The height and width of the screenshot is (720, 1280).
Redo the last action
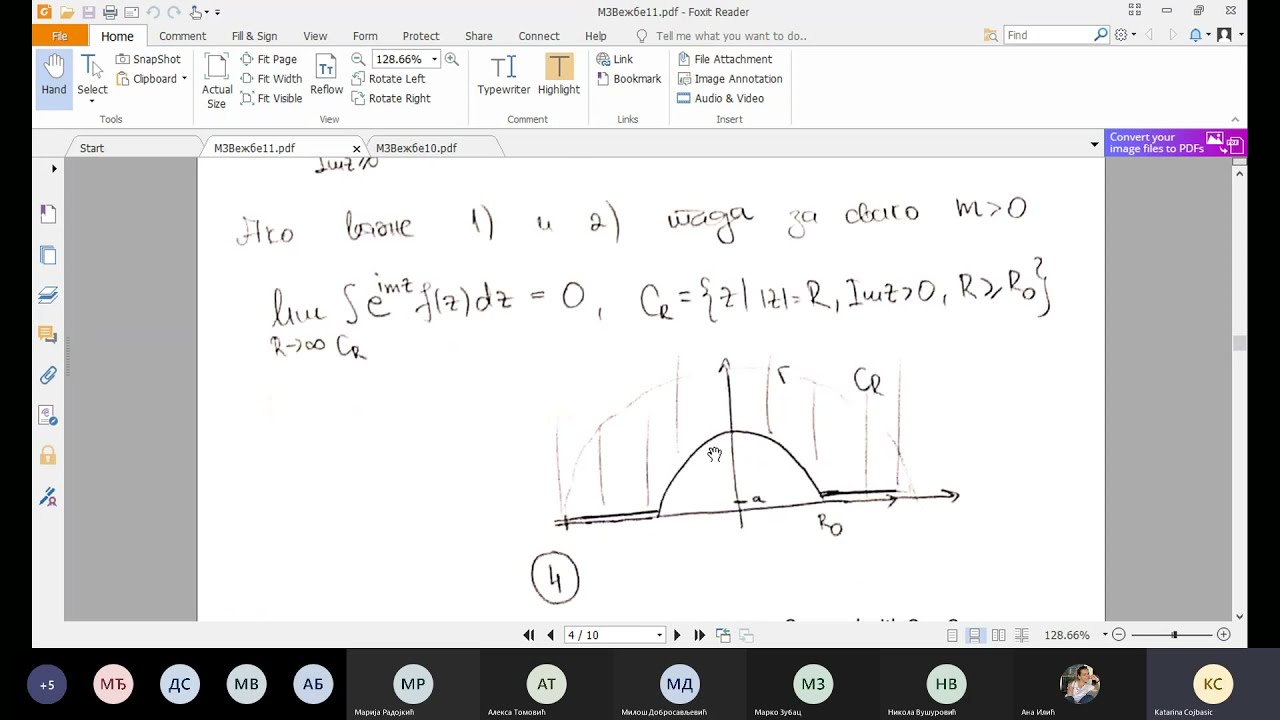pos(174,12)
